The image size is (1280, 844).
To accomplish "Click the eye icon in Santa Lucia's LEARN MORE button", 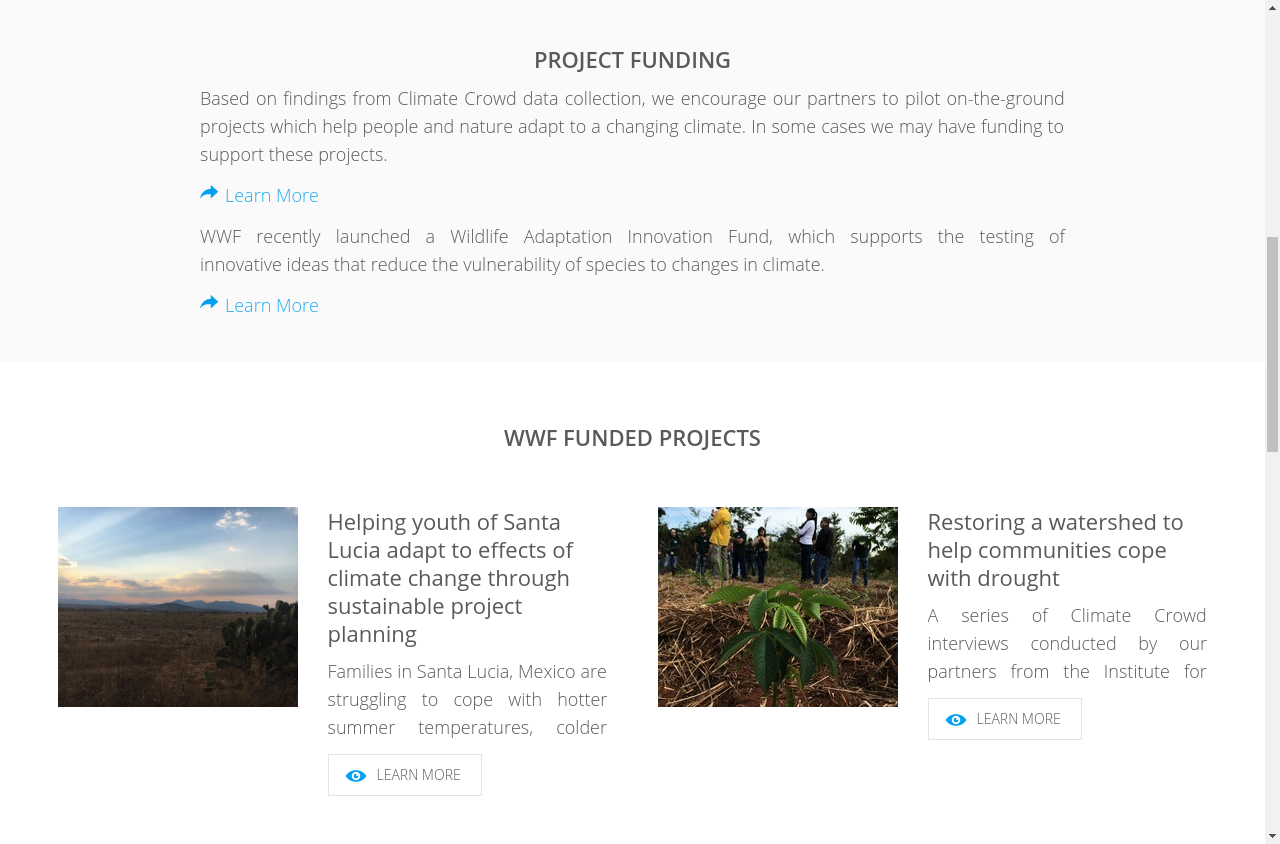I will [356, 776].
